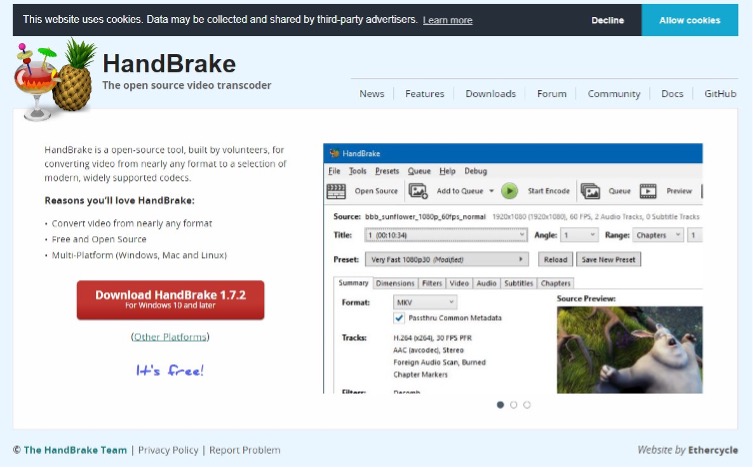Image resolution: width=755 pixels, height=468 pixels.
Task: Click the Source Preview bunny thumbnail
Action: [629, 350]
